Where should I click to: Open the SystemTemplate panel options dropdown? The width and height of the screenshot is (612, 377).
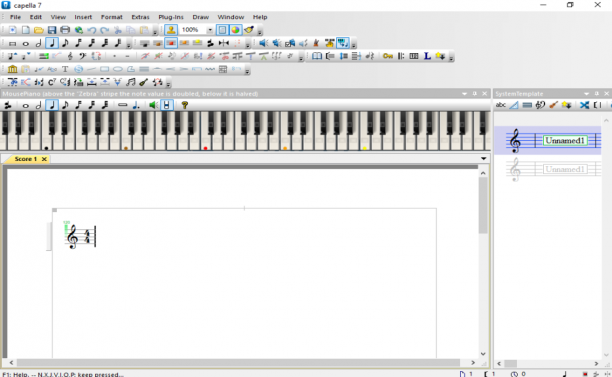click(587, 94)
